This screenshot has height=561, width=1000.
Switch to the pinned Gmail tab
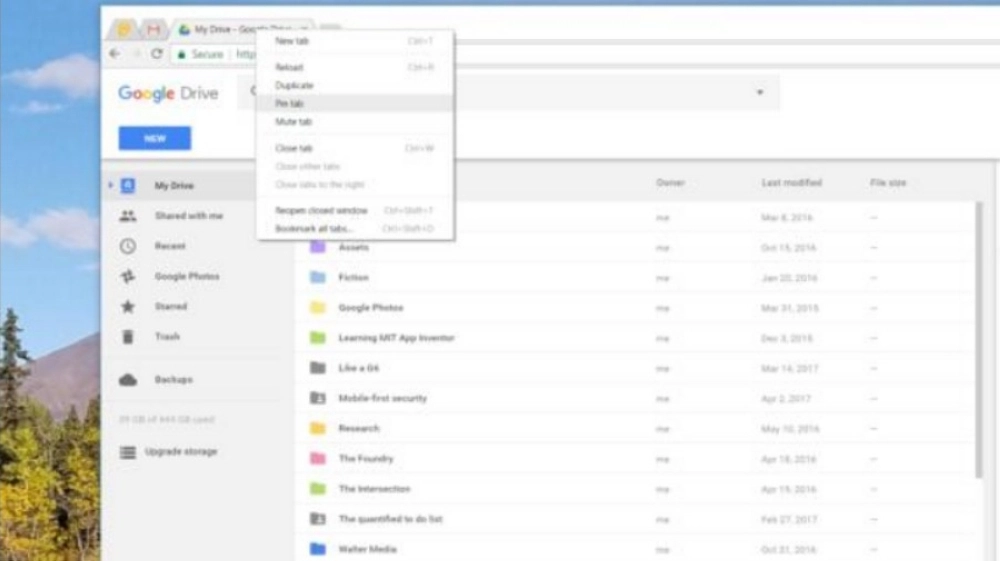[153, 30]
